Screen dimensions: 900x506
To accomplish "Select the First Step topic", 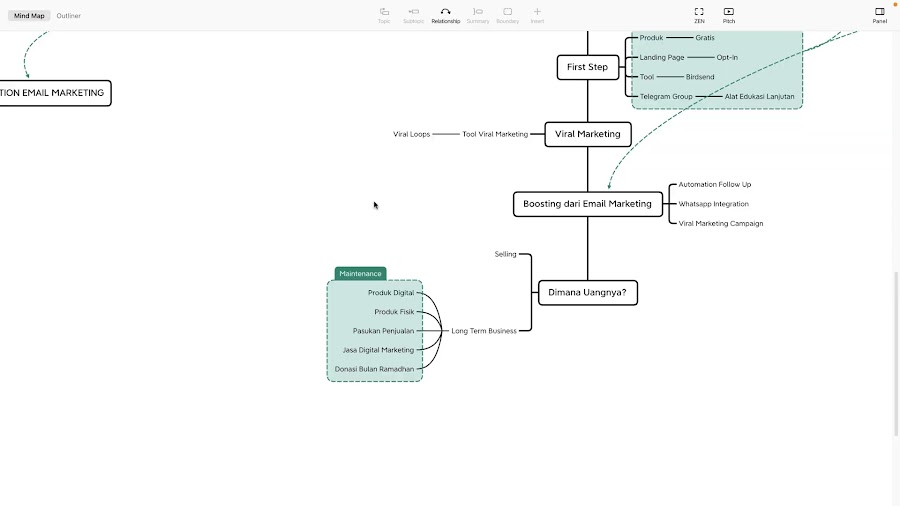I will 588,67.
